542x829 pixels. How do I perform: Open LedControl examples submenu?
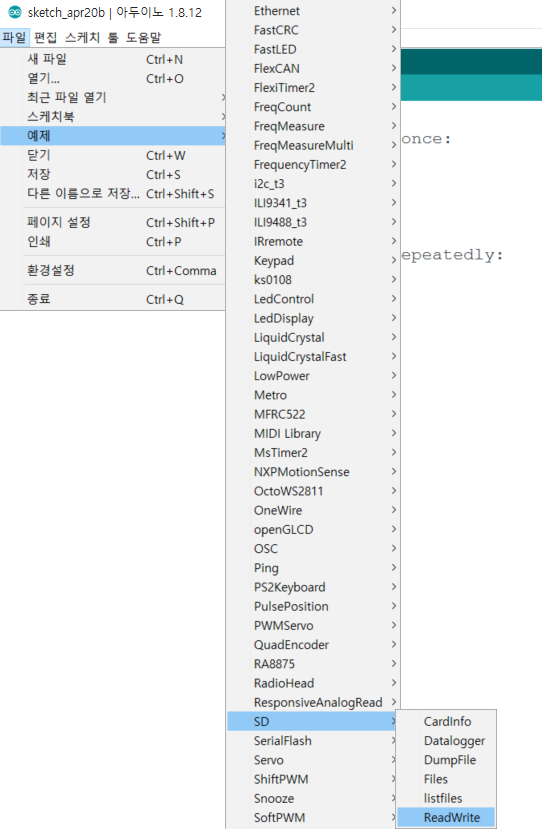tap(313, 299)
